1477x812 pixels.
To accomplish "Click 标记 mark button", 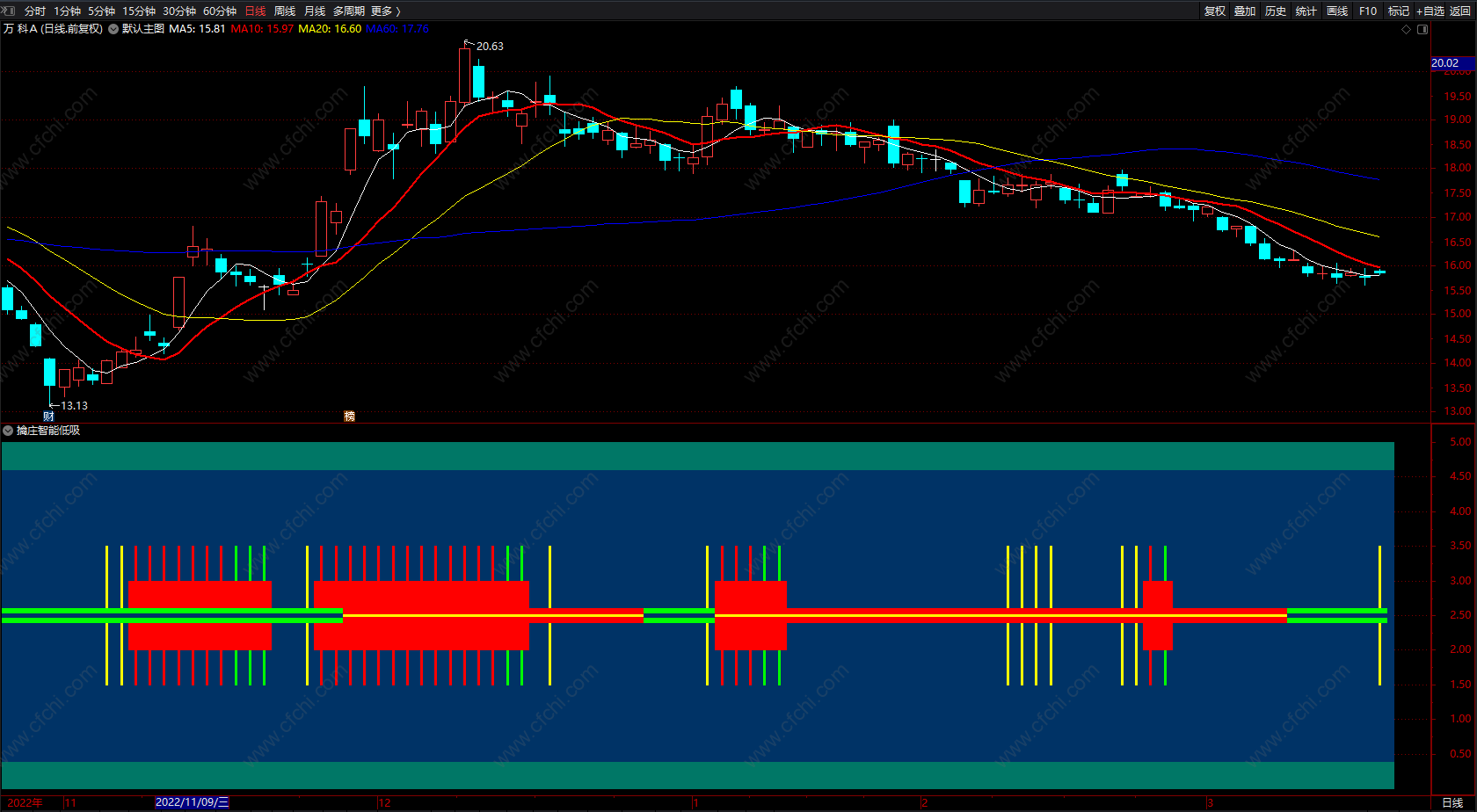I will pyautogui.click(x=1399, y=11).
